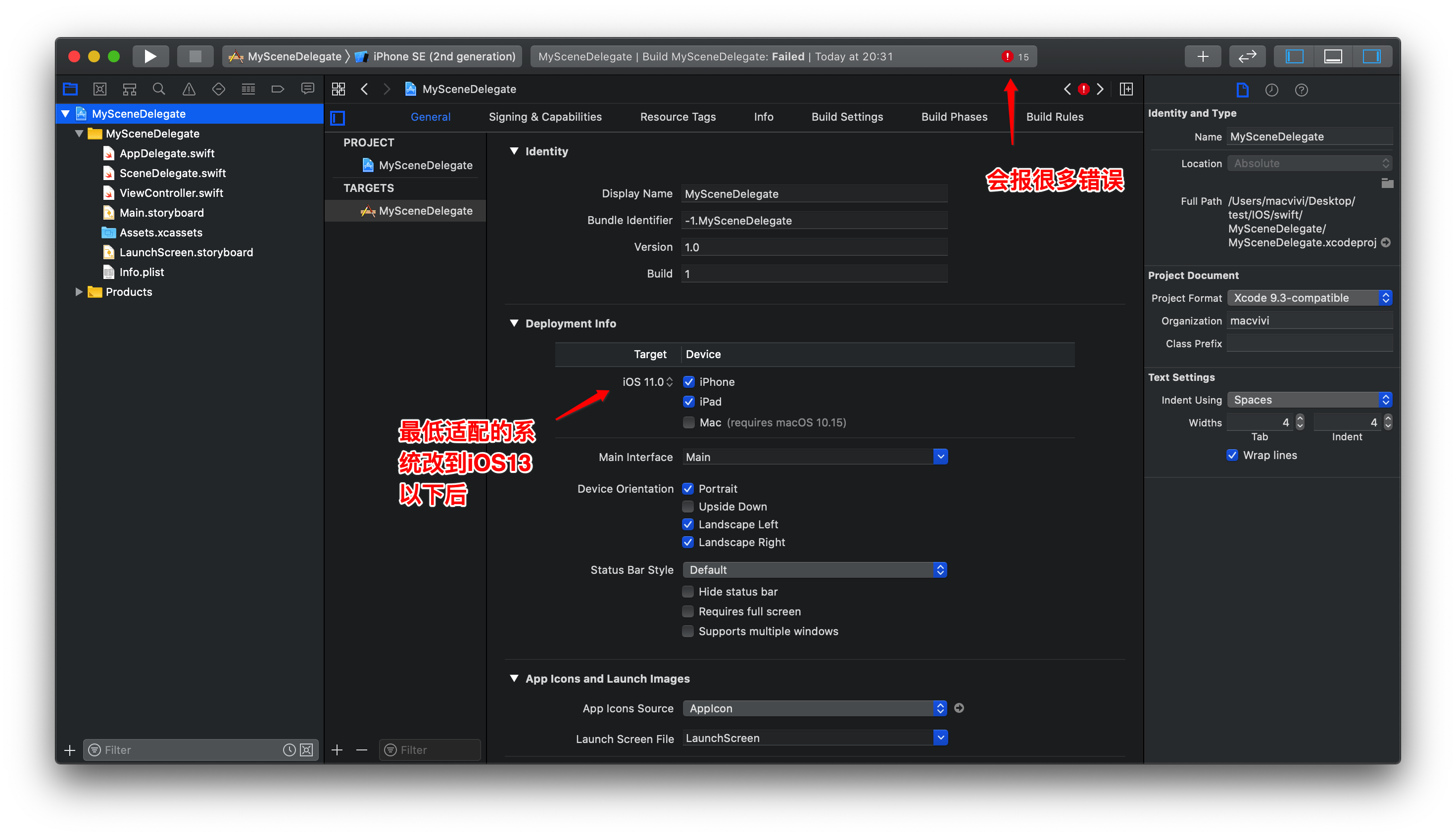
Task: Jump to previous issue arrow
Action: (1068, 89)
